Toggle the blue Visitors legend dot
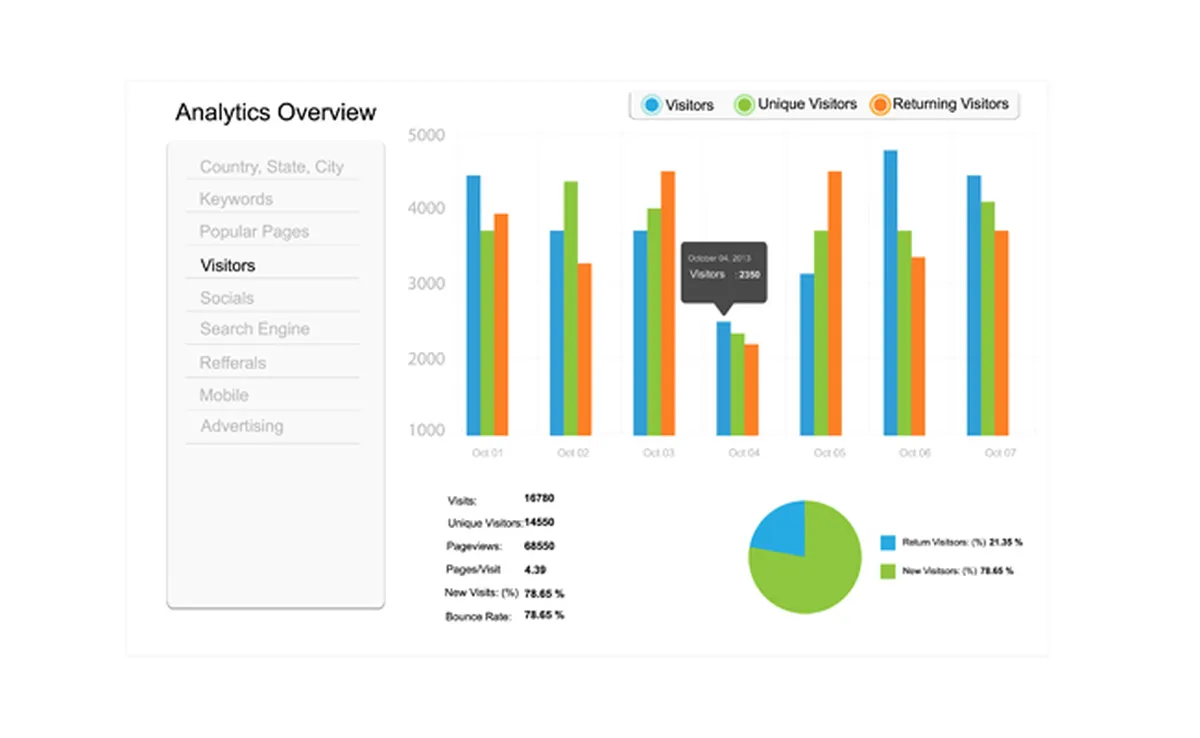1200x738 pixels. tap(652, 104)
